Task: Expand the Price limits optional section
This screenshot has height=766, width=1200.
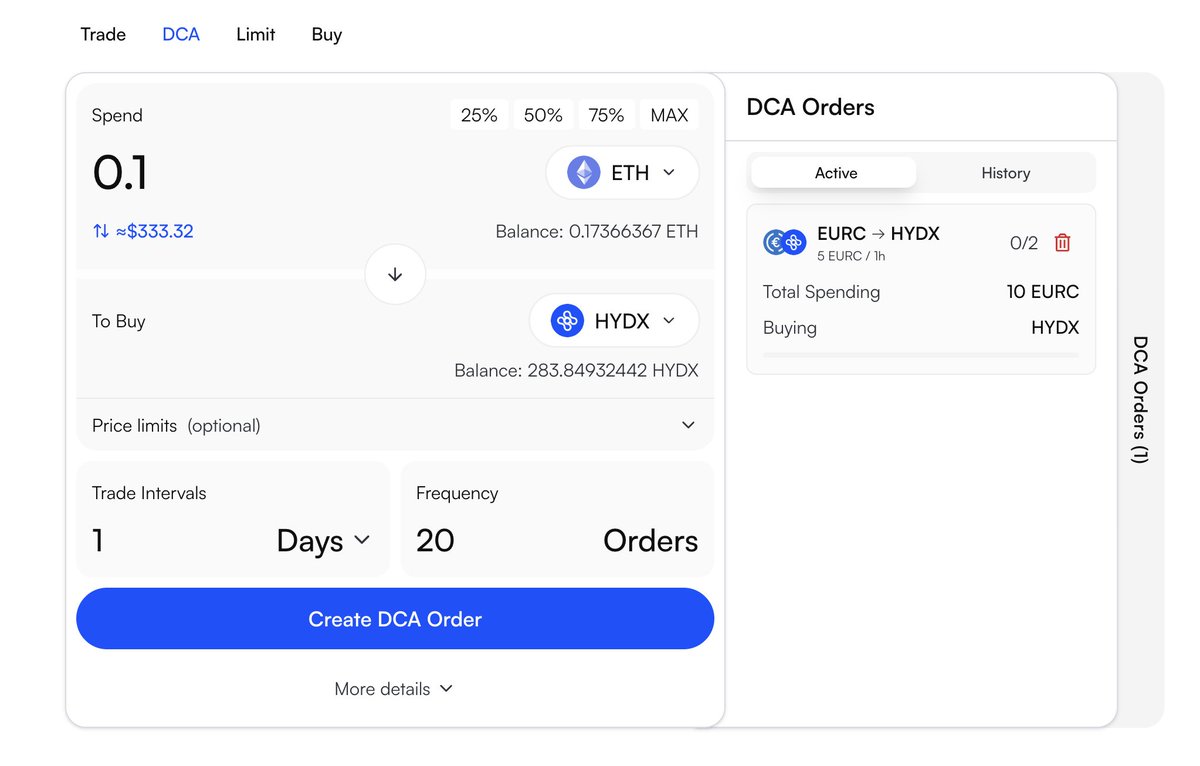Action: click(x=395, y=425)
